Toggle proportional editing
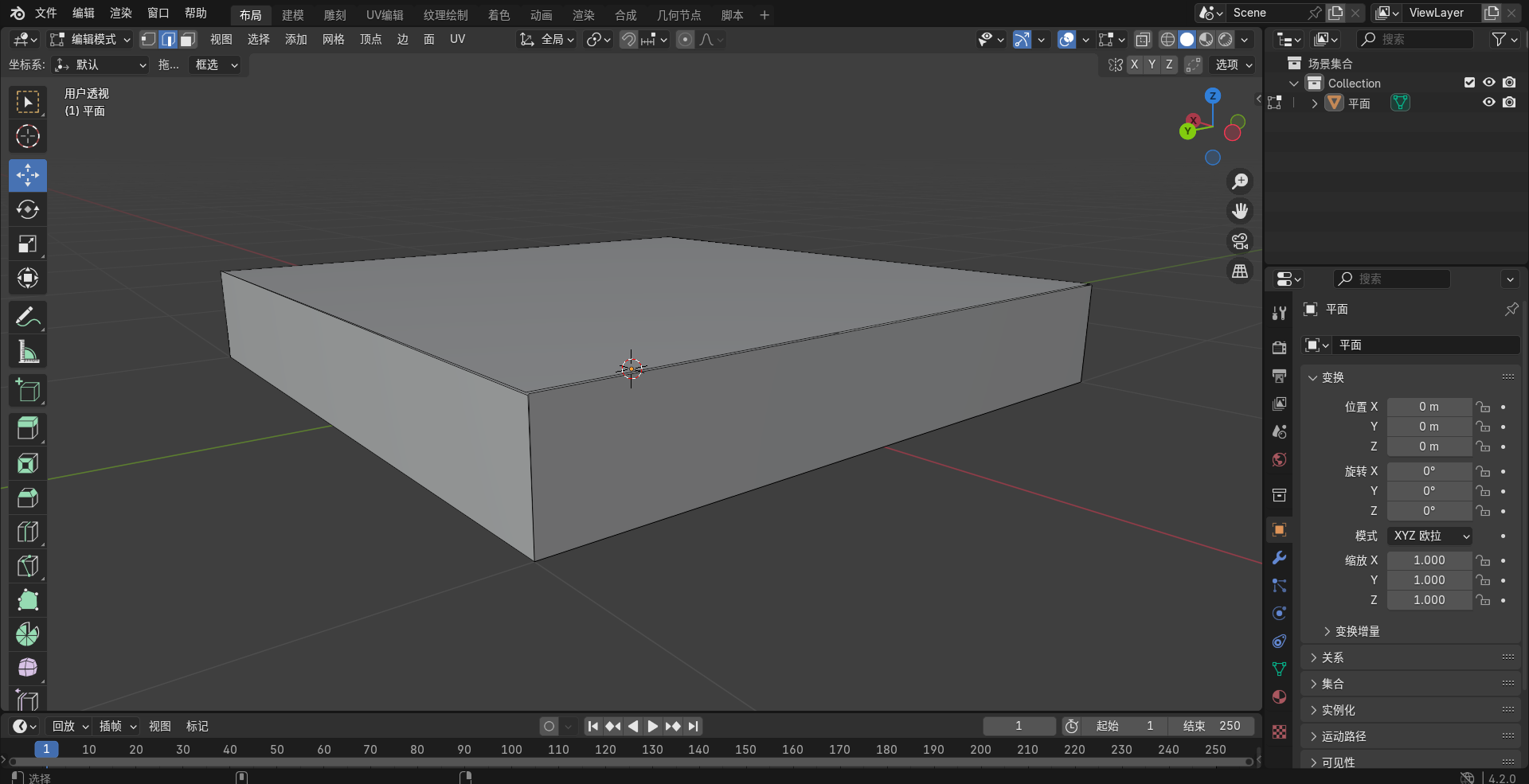The height and width of the screenshot is (784, 1529). pyautogui.click(x=685, y=39)
